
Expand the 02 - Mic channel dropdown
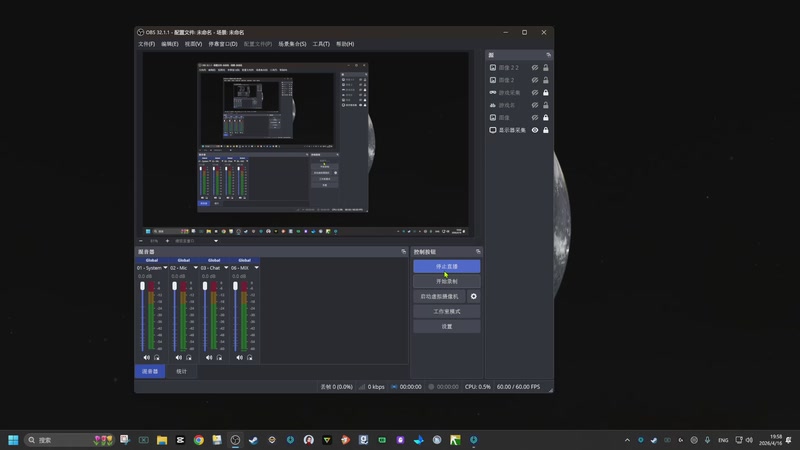[x=195, y=268]
